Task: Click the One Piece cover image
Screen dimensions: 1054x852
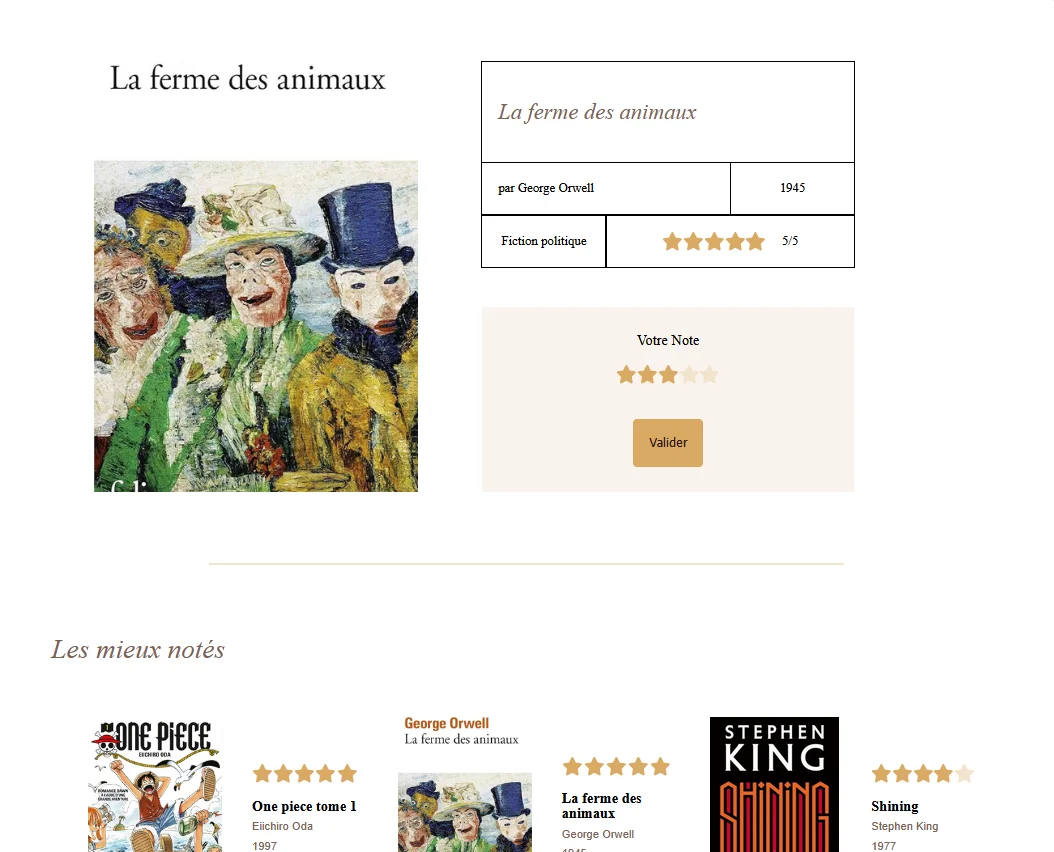Action: click(155, 784)
